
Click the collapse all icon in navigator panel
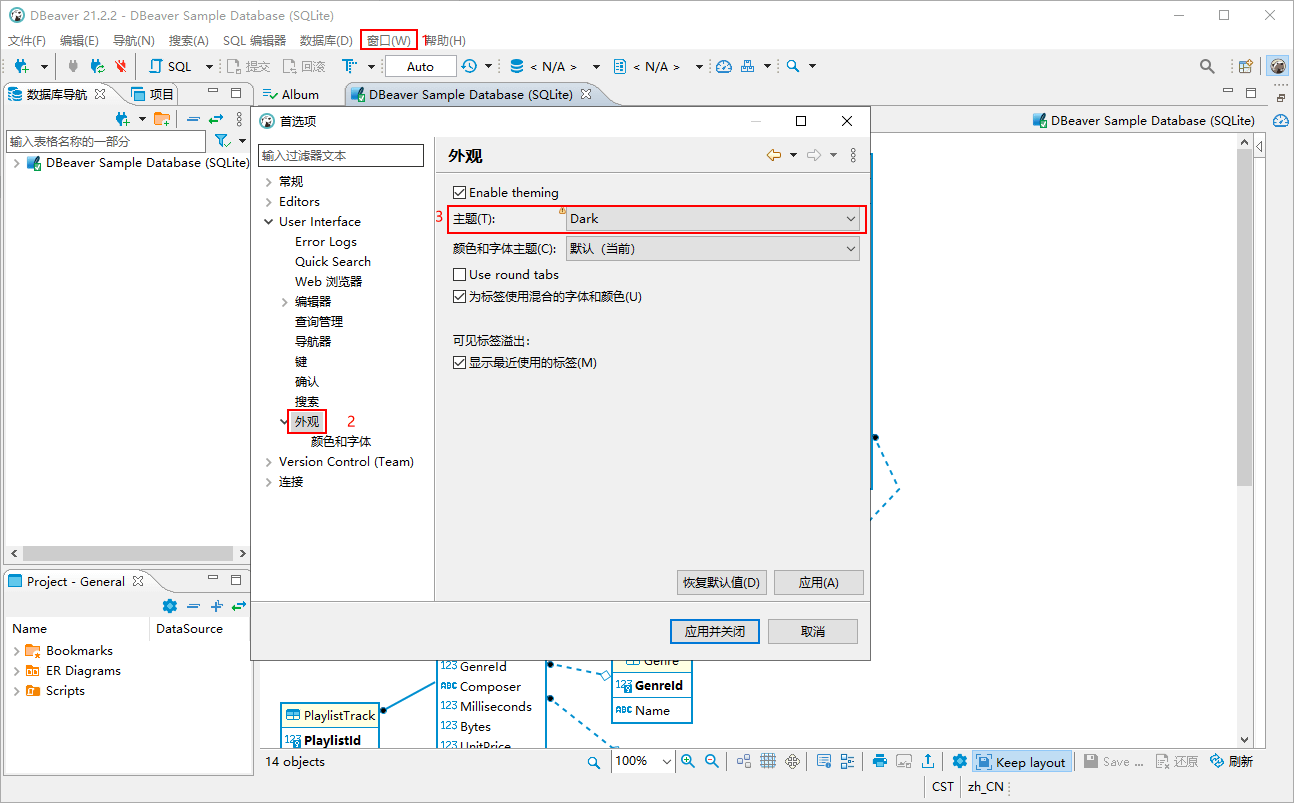(193, 119)
